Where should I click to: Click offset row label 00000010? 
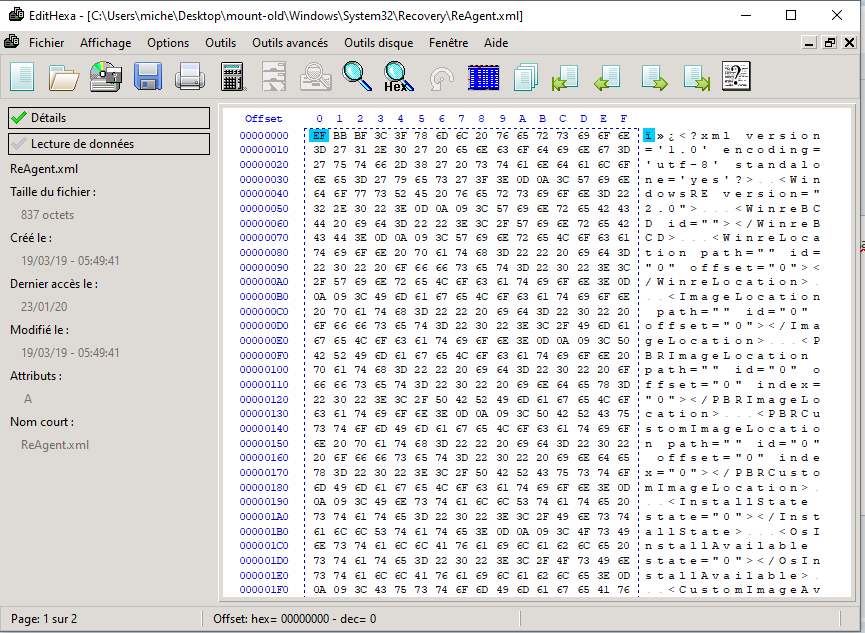(264, 150)
